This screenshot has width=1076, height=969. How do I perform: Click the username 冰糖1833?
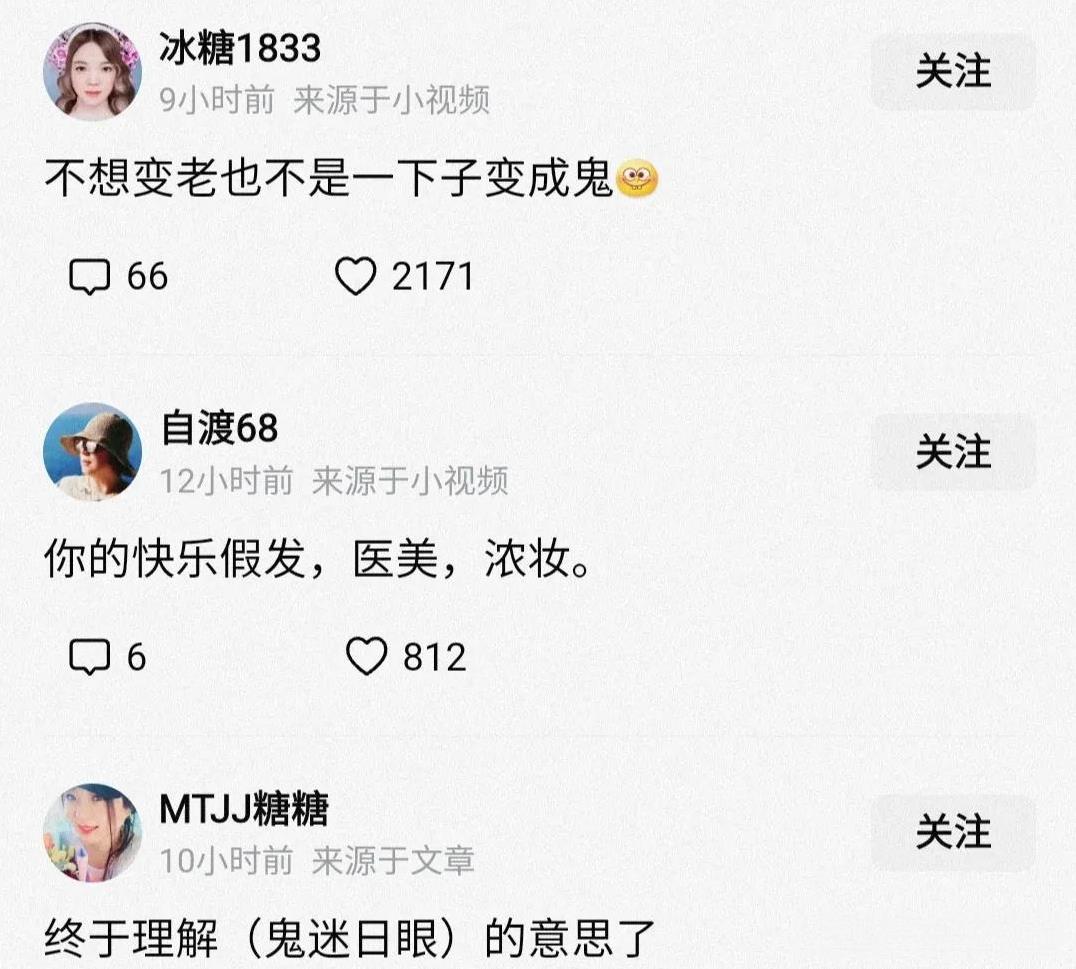240,48
